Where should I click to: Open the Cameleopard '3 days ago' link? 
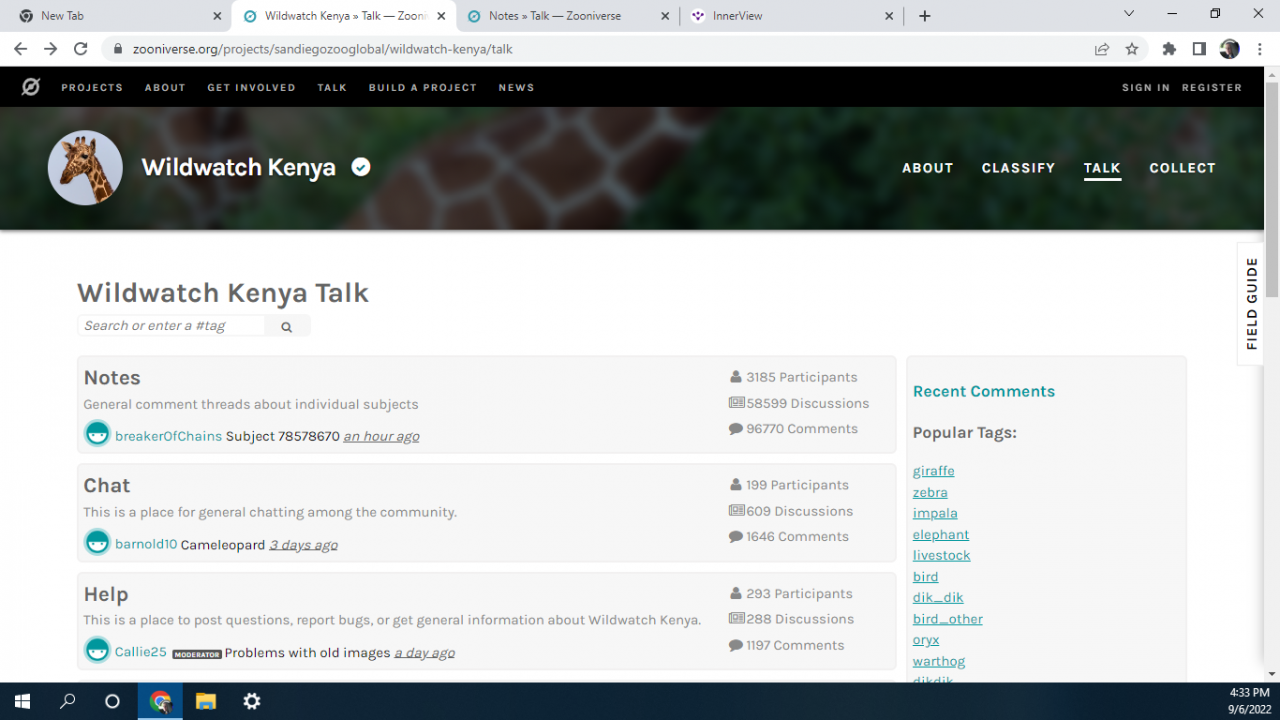pos(303,545)
